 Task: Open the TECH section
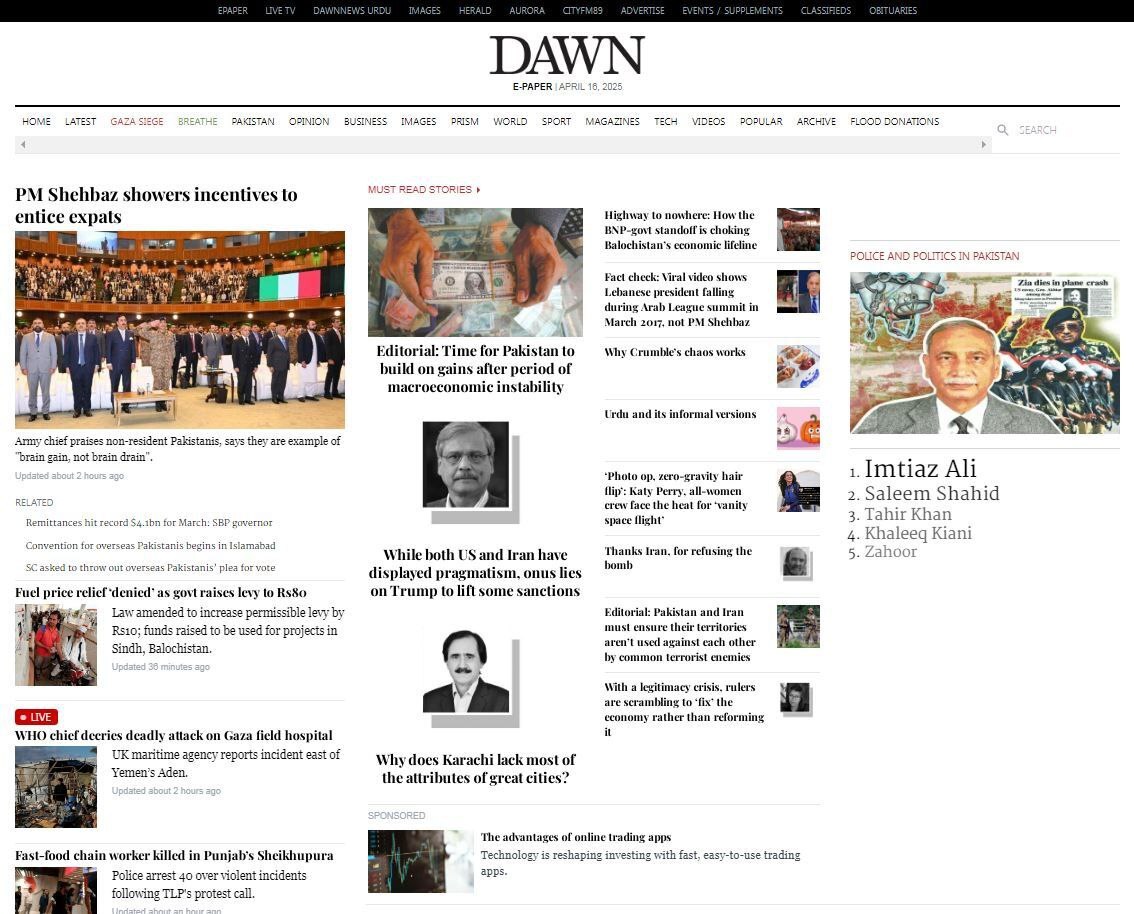coord(666,121)
